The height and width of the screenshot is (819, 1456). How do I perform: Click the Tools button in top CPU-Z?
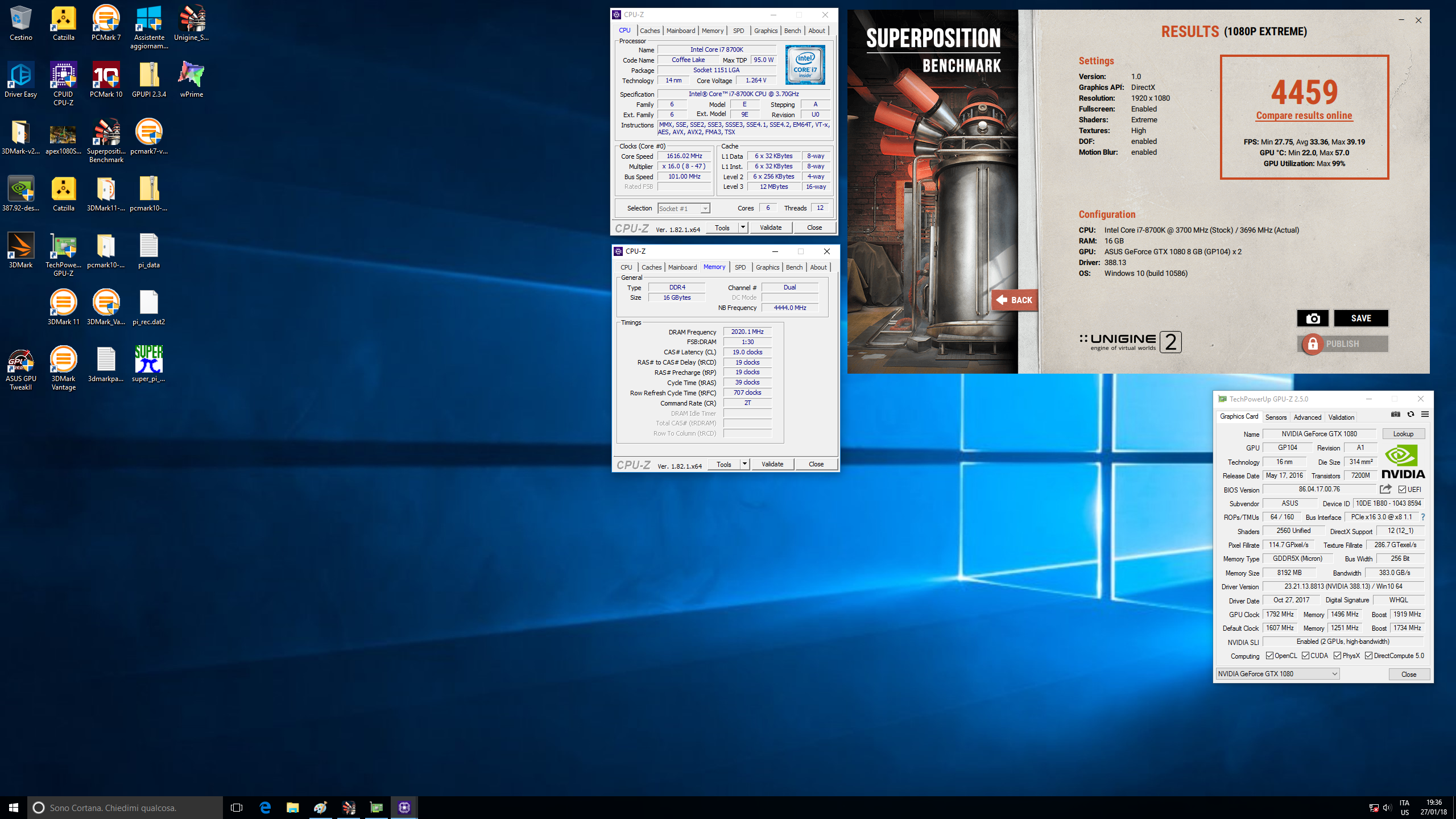[722, 227]
